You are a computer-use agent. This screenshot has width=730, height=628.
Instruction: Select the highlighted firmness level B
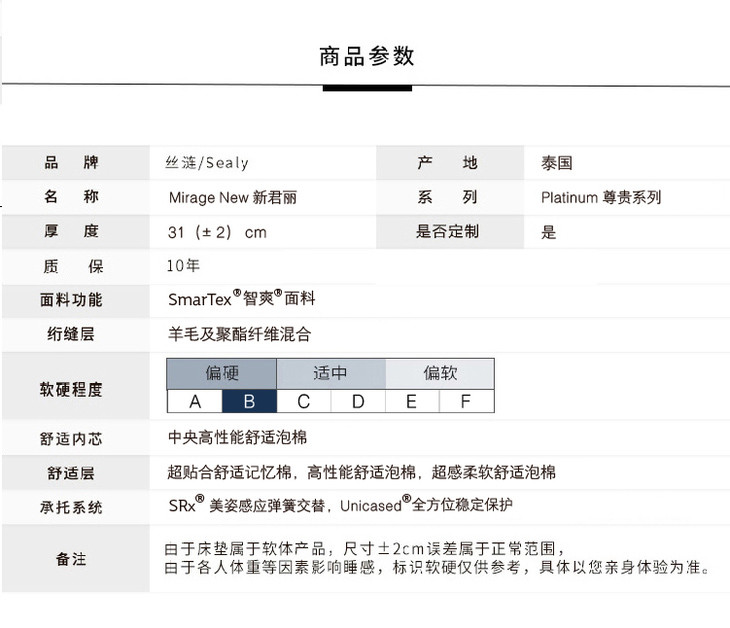(x=249, y=402)
